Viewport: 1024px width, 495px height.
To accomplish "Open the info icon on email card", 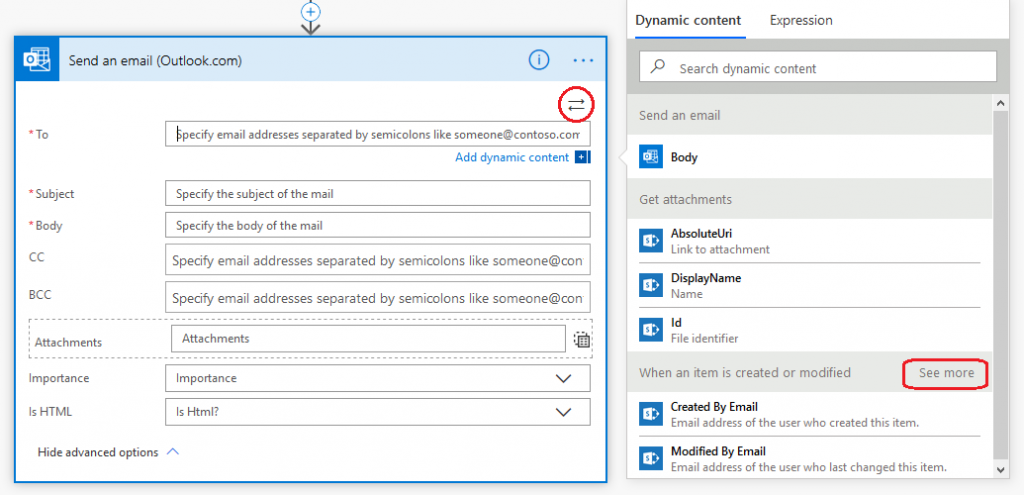I will [x=539, y=60].
